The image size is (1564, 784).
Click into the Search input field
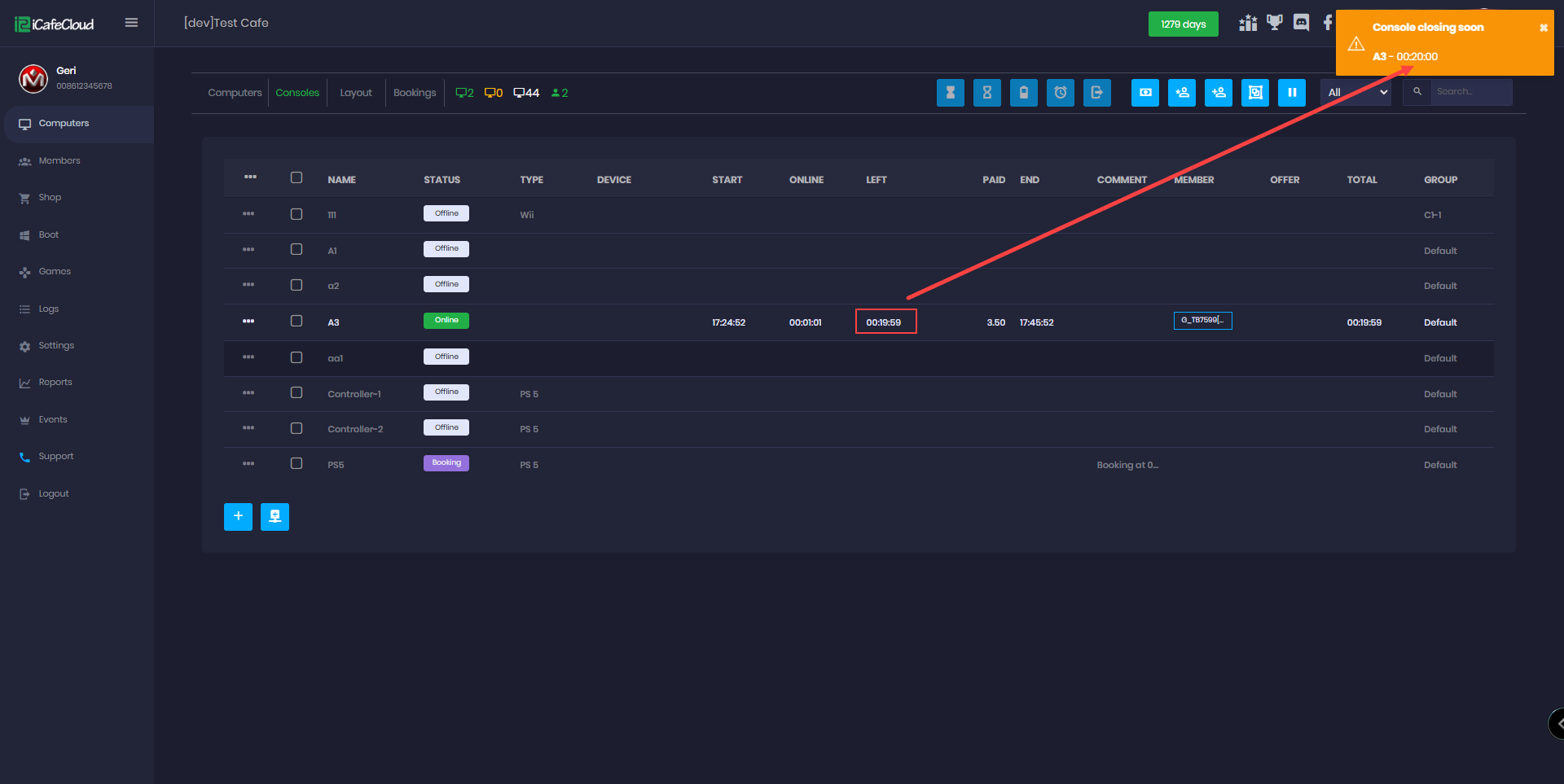[x=1470, y=92]
